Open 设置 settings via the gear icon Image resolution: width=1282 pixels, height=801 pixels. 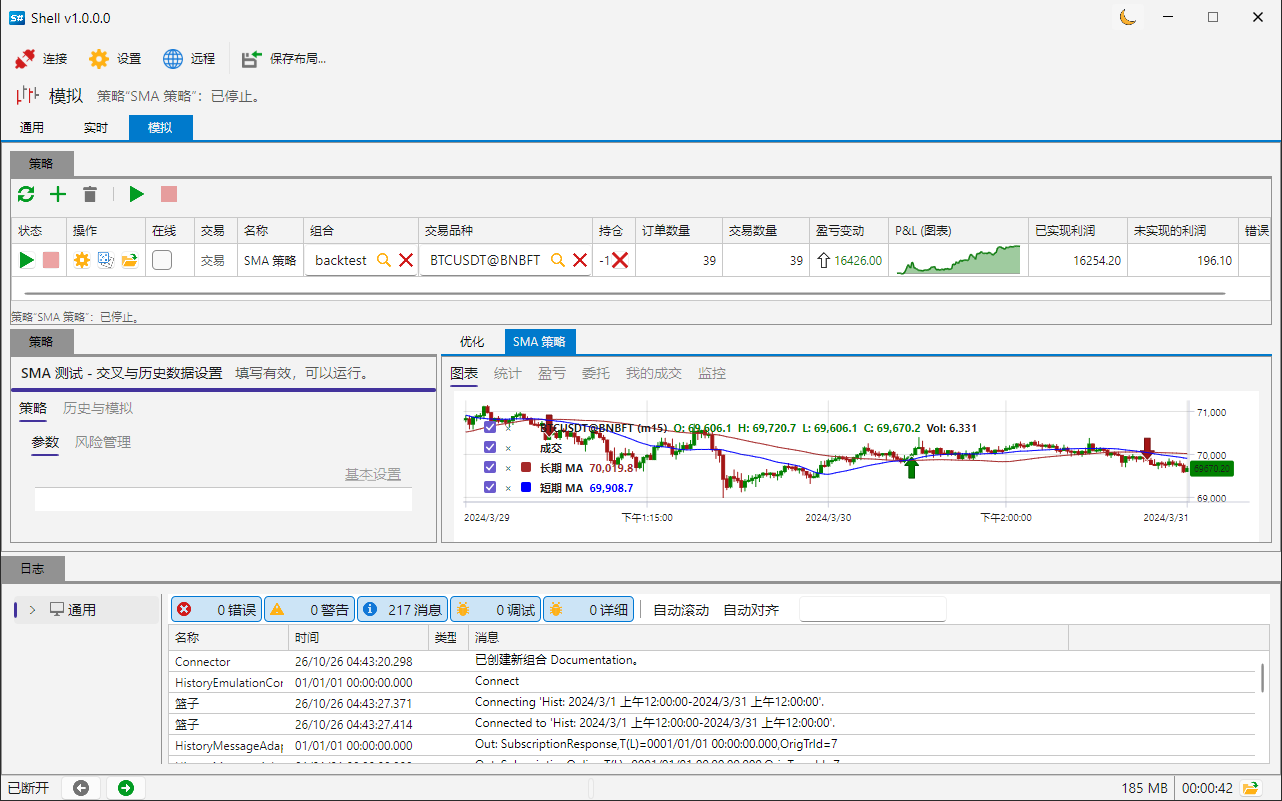pos(99,59)
